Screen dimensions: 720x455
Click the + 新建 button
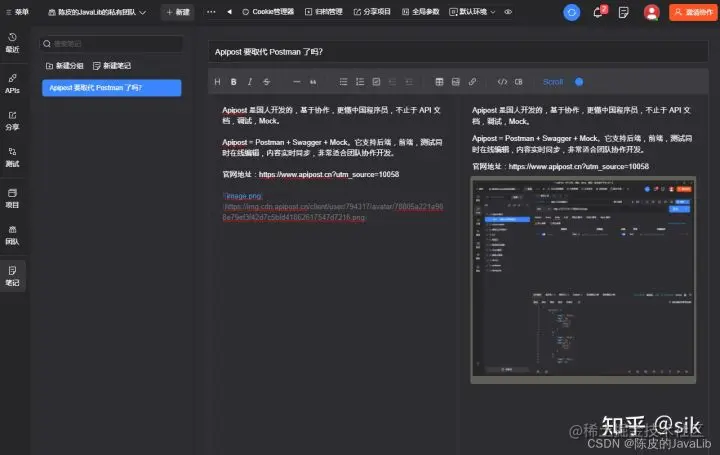pos(178,12)
